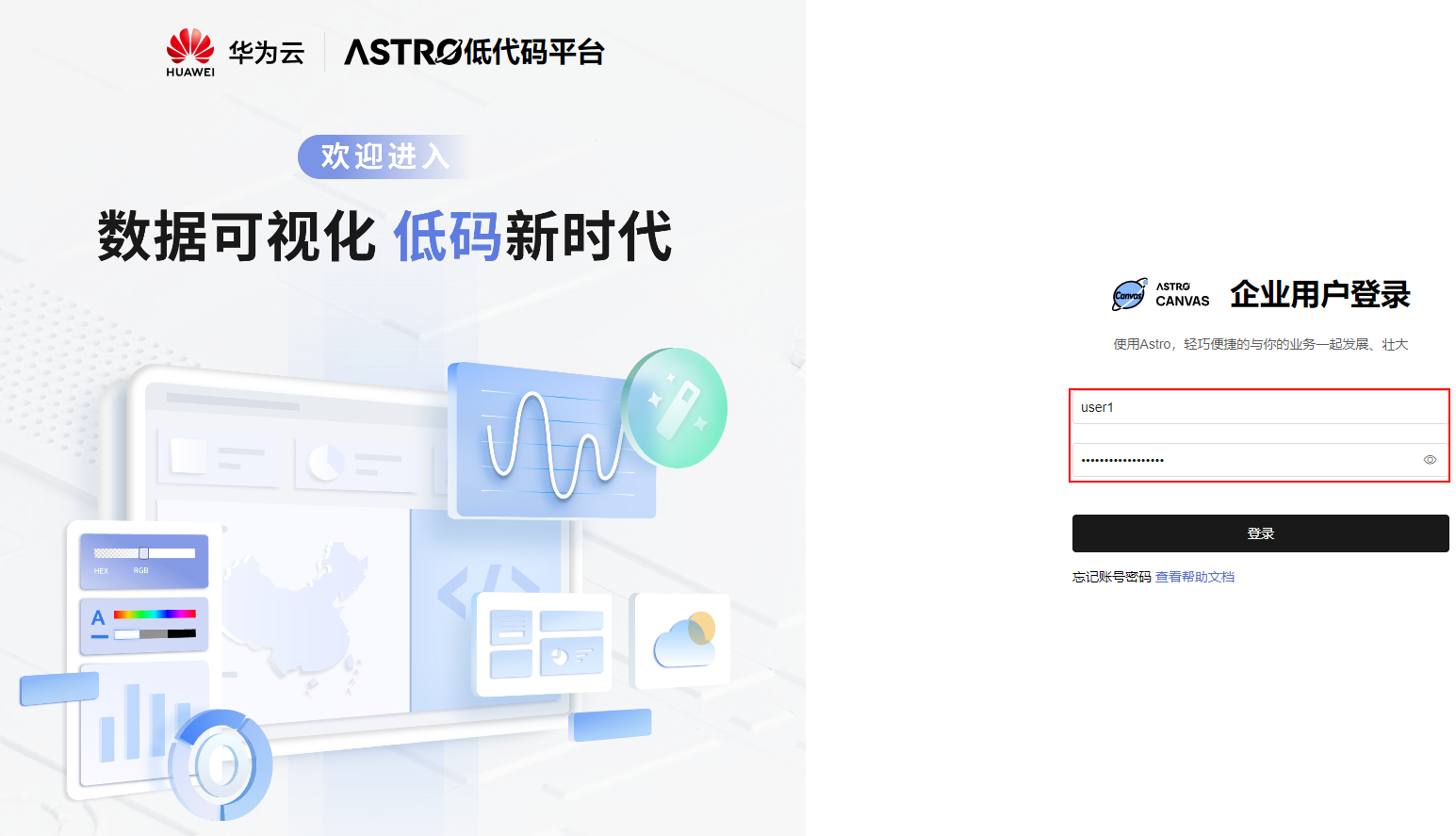This screenshot has width=1456, height=836.
Task: Click the black 登录 login button
Action: [x=1260, y=533]
